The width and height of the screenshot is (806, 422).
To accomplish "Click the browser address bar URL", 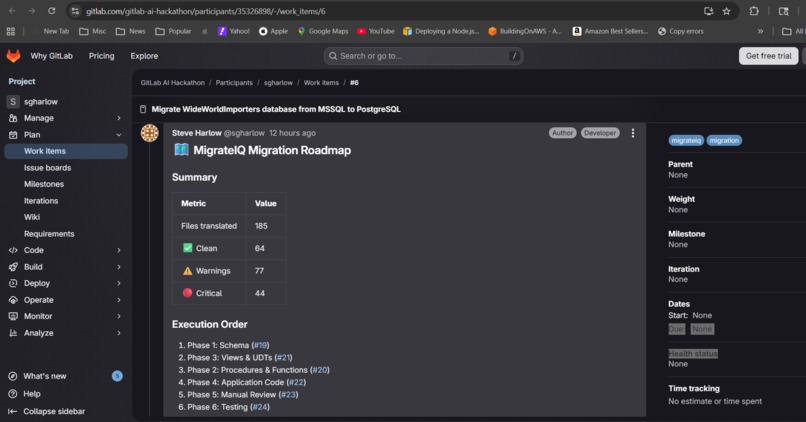I will pyautogui.click(x=206, y=11).
